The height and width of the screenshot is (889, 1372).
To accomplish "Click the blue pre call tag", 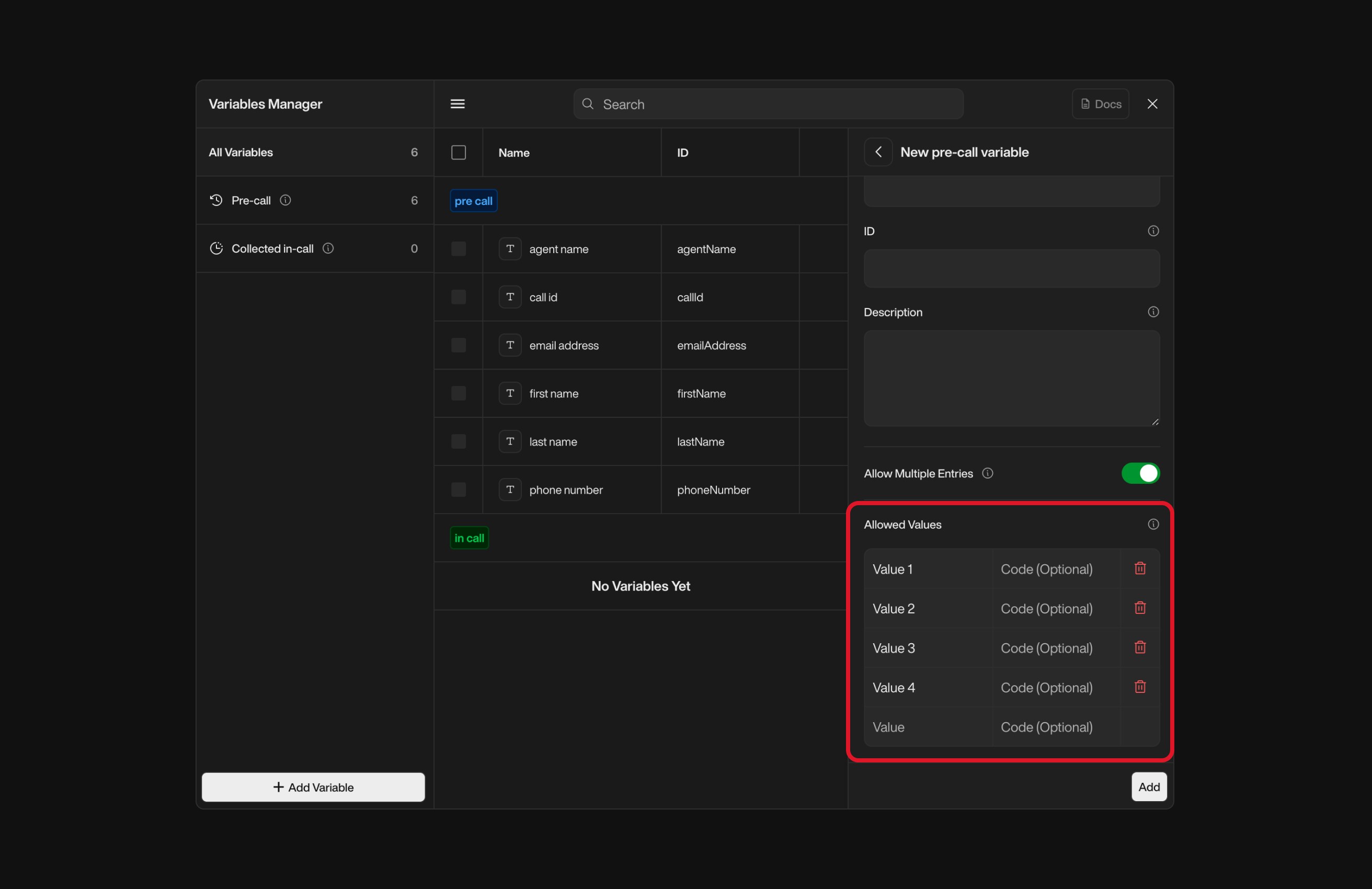I will point(473,200).
